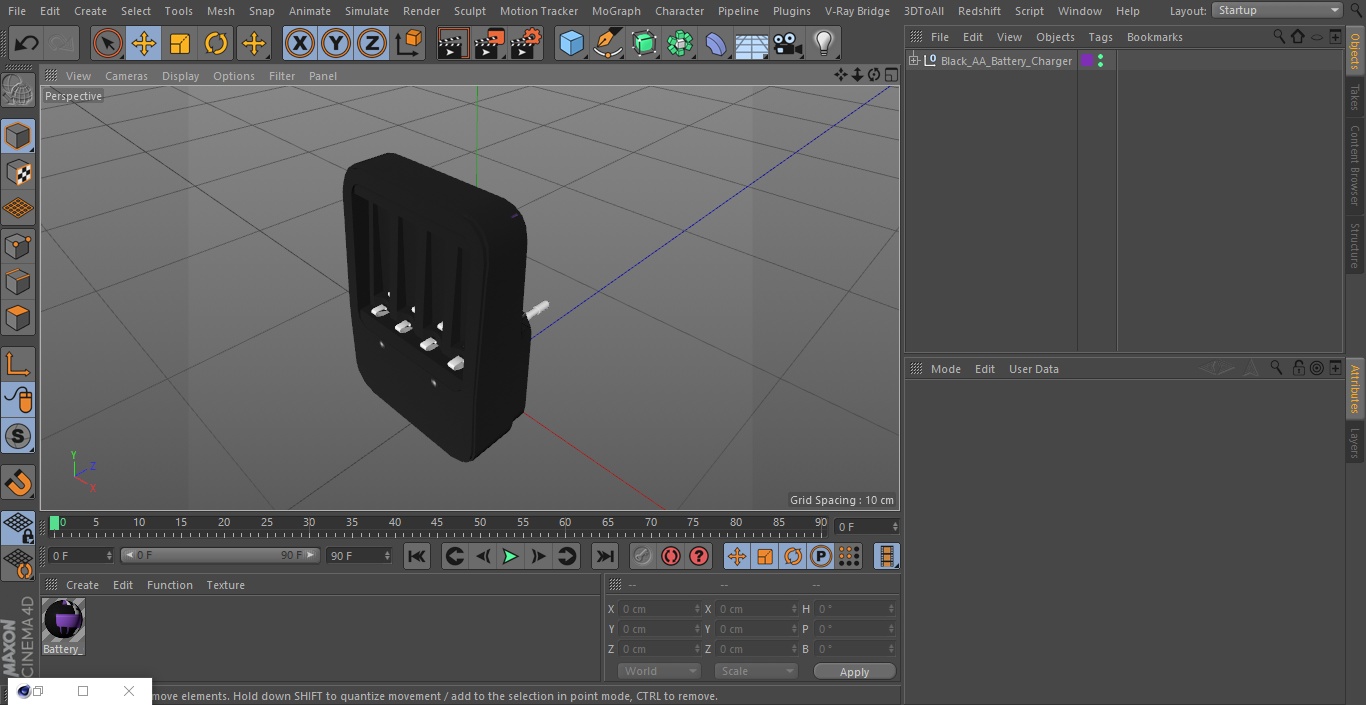
Task: Toggle X-axis lock
Action: pos(300,44)
